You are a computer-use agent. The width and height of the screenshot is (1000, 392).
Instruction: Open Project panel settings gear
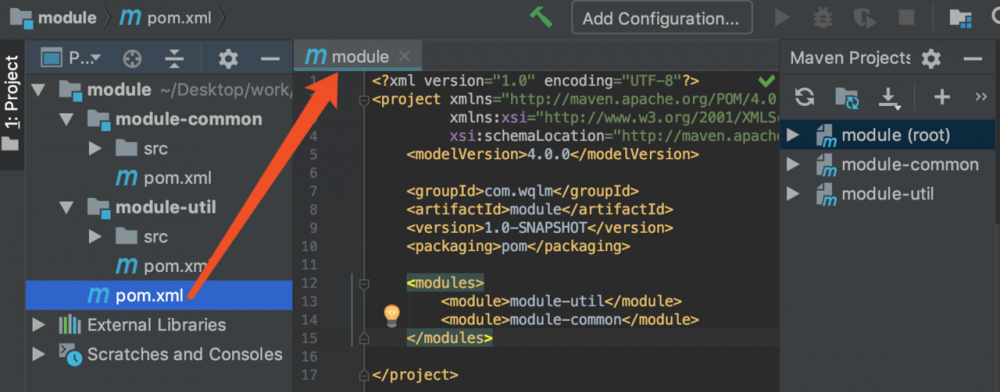(228, 59)
